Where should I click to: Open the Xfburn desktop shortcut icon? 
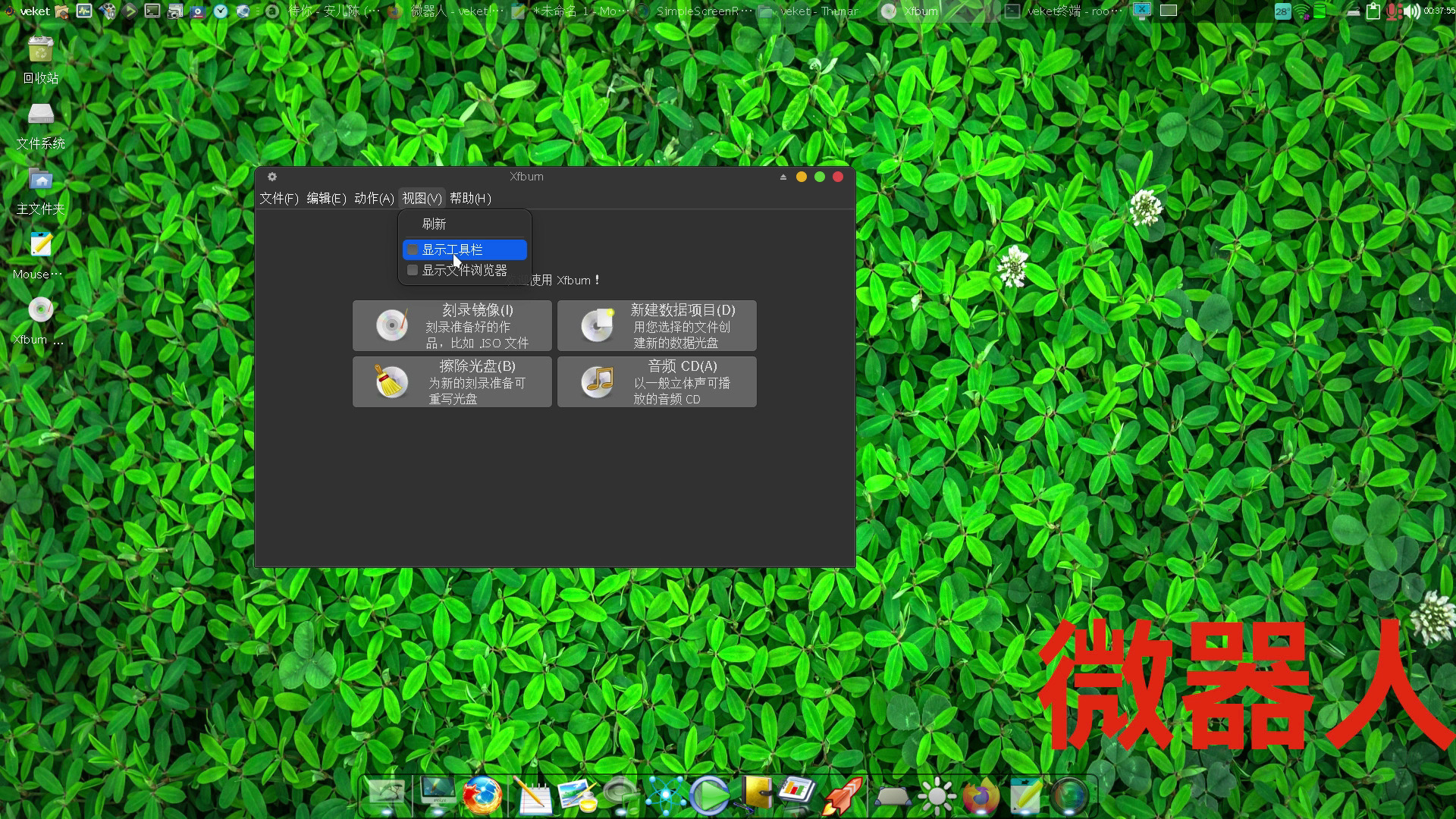[x=40, y=310]
